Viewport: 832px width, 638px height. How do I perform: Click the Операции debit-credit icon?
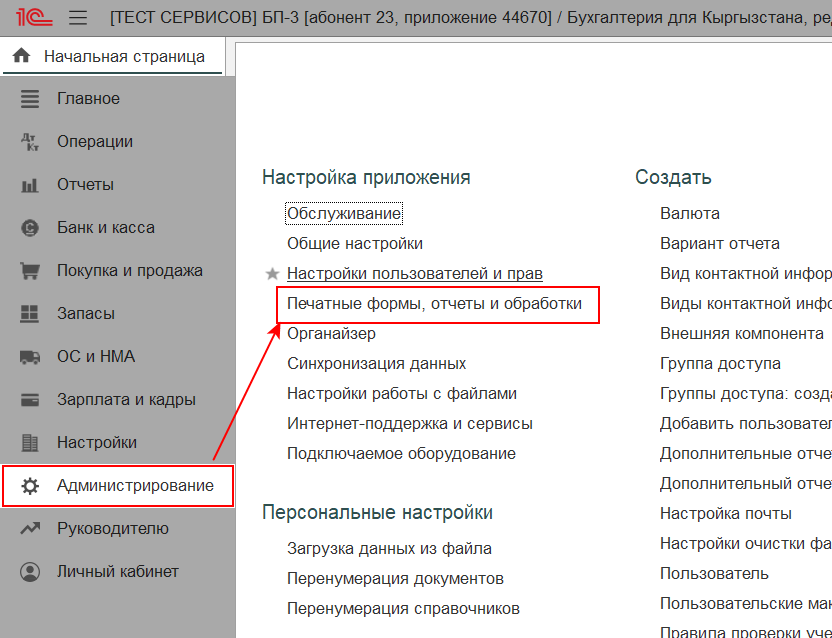point(30,142)
